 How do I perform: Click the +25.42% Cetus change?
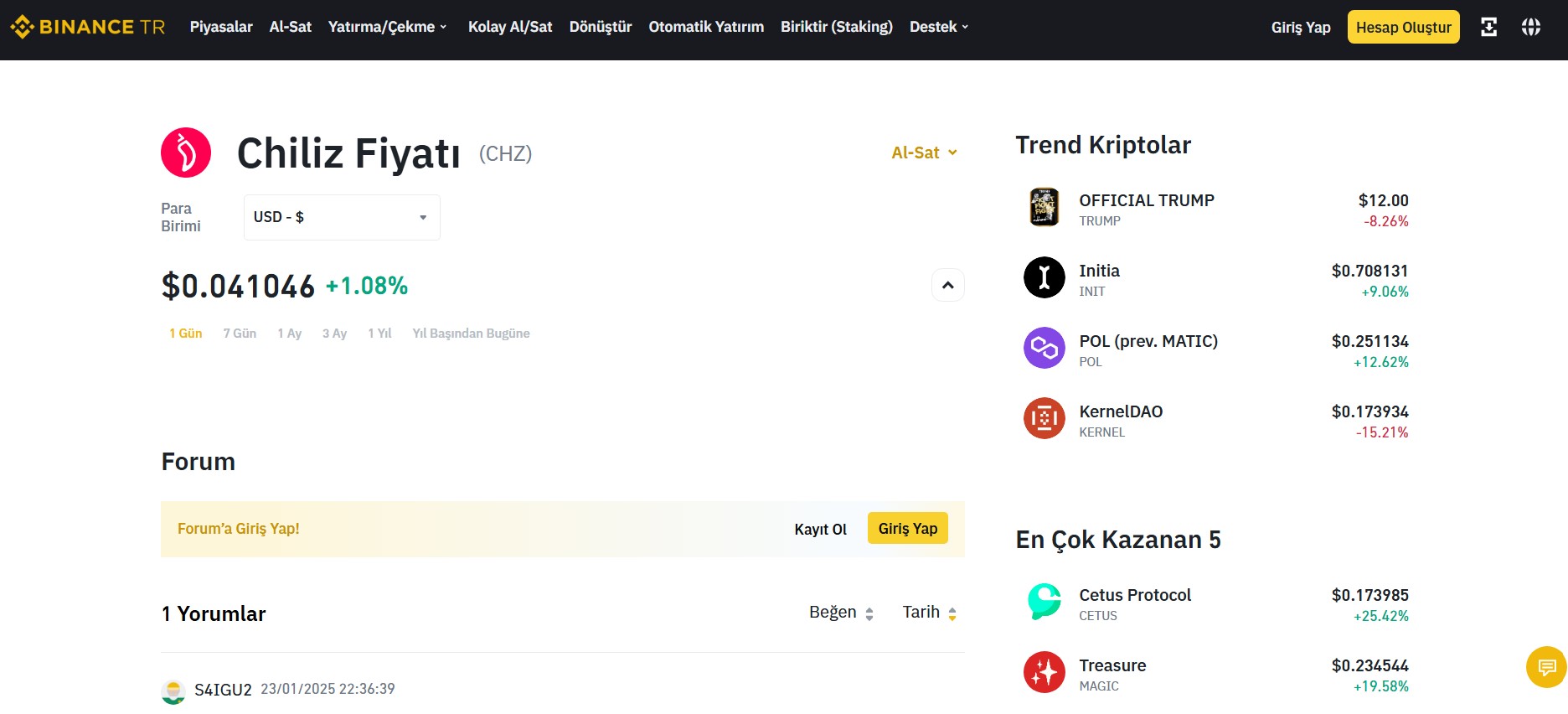tap(1381, 616)
